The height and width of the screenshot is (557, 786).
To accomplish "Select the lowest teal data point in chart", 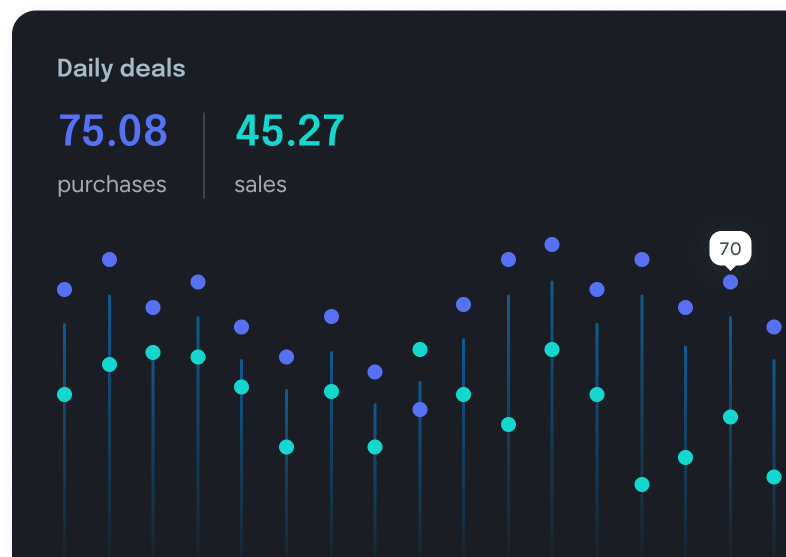I will pyautogui.click(x=642, y=484).
